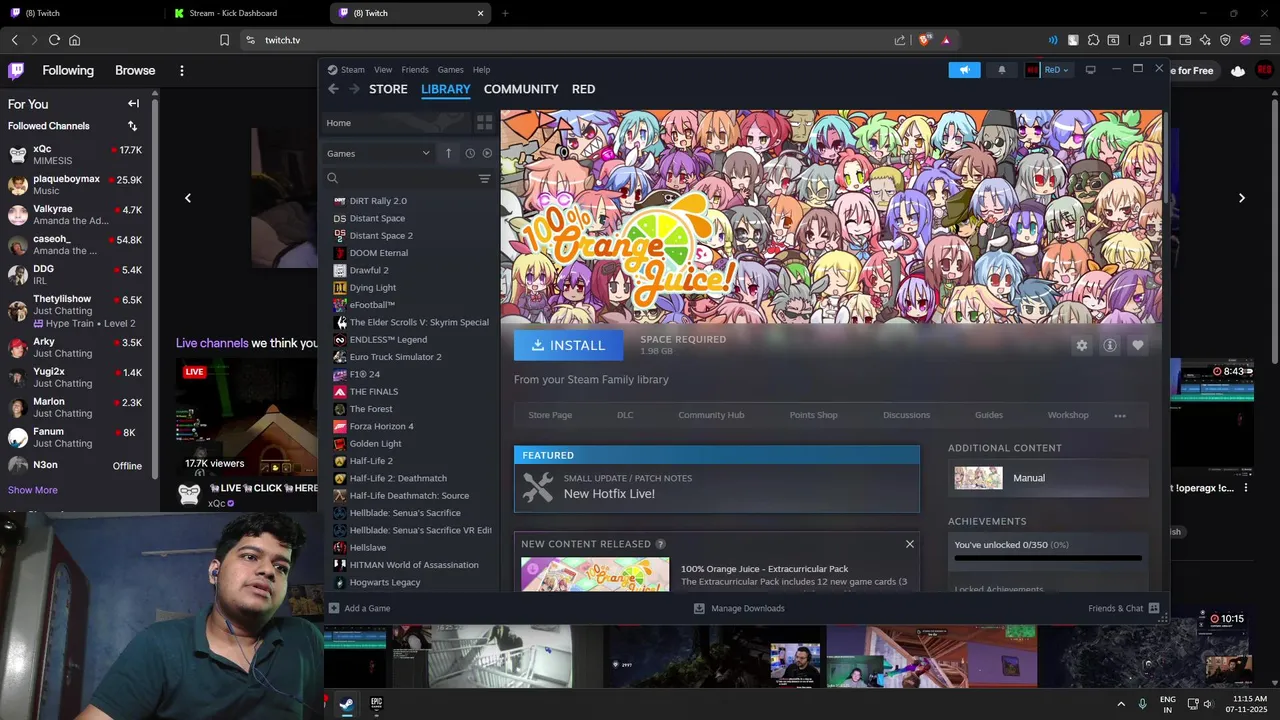Open the game's Store Page link

click(550, 415)
